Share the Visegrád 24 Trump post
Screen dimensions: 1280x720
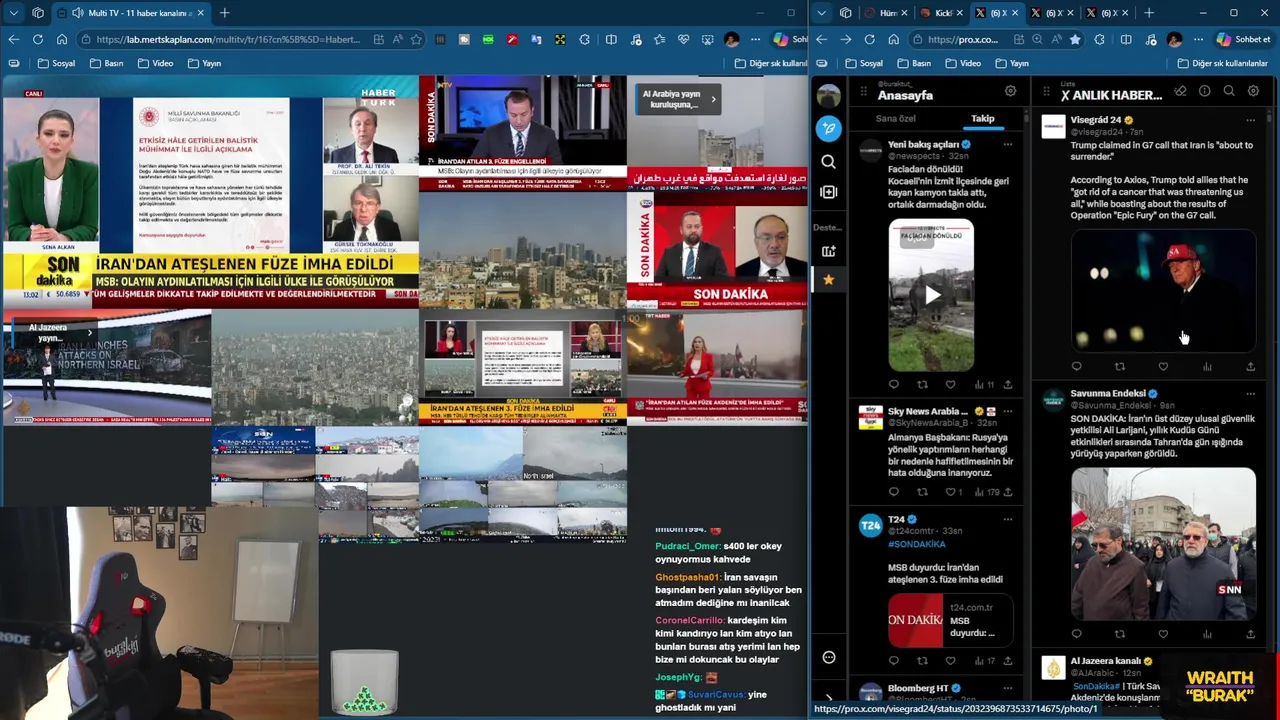1250,367
